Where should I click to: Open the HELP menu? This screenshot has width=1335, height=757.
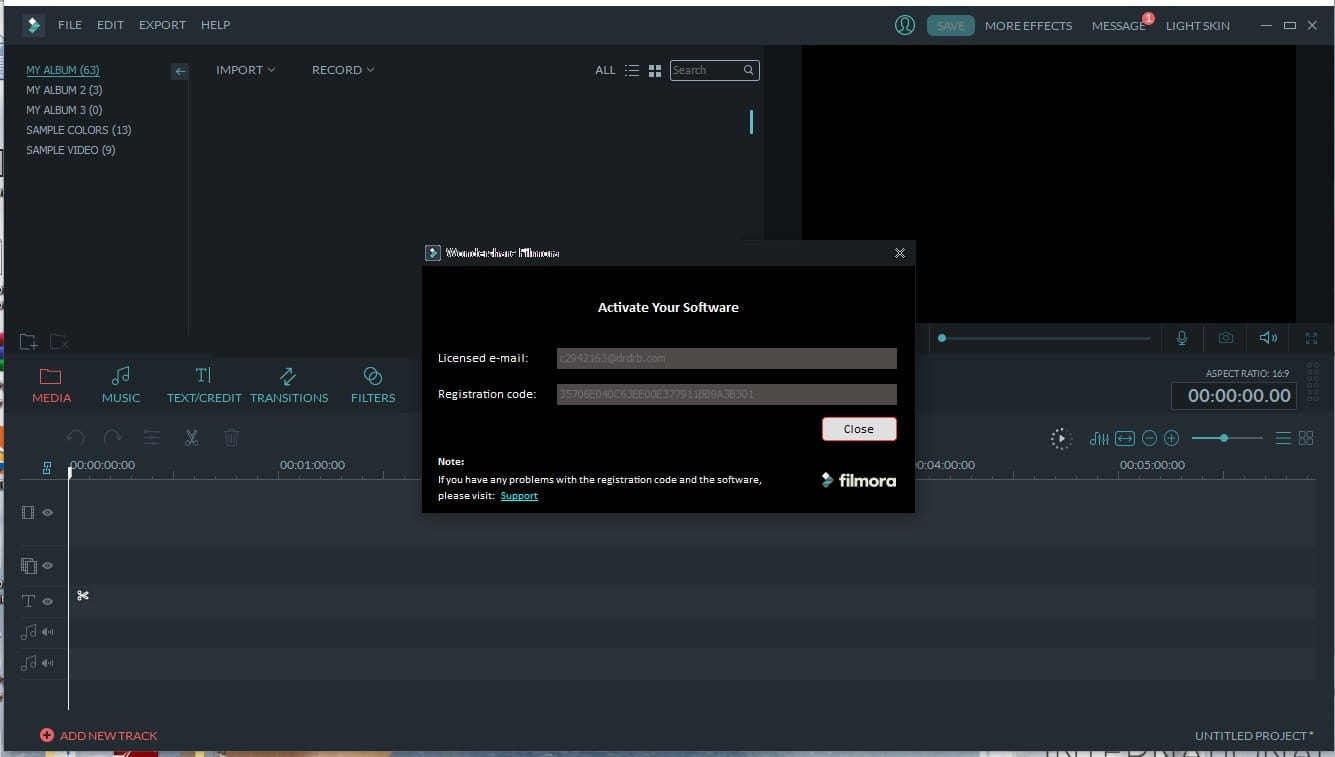215,25
